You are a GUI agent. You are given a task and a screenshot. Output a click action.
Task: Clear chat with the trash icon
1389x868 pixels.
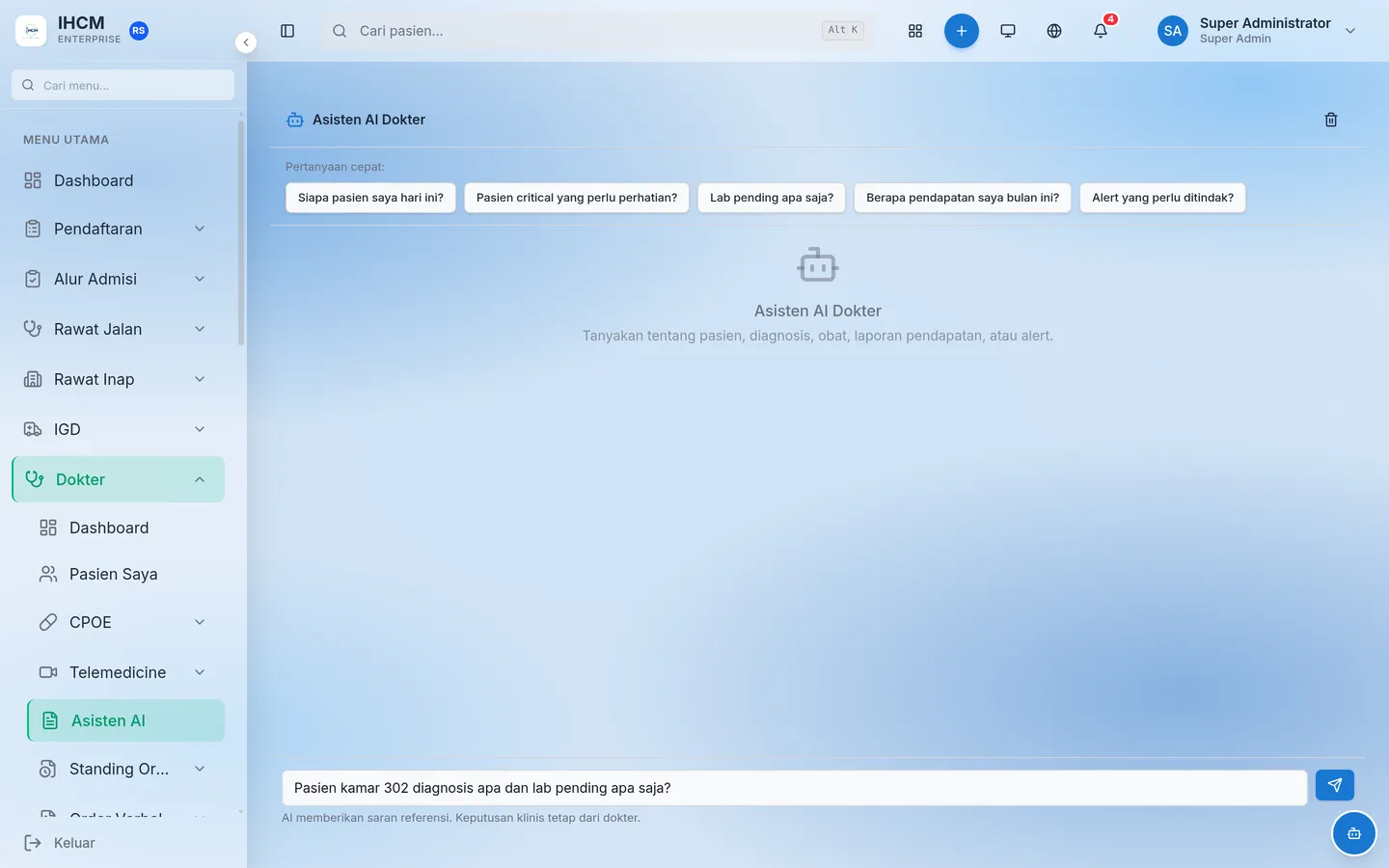click(1331, 120)
